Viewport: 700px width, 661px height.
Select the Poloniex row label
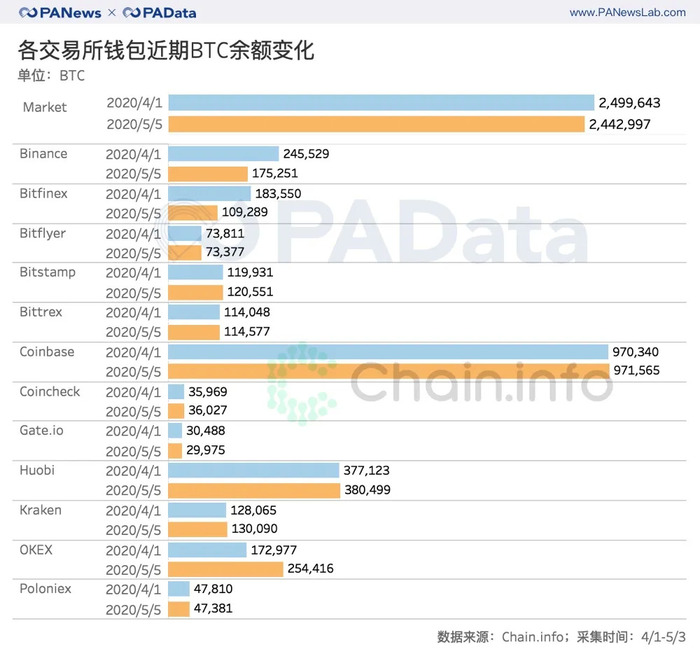click(45, 589)
